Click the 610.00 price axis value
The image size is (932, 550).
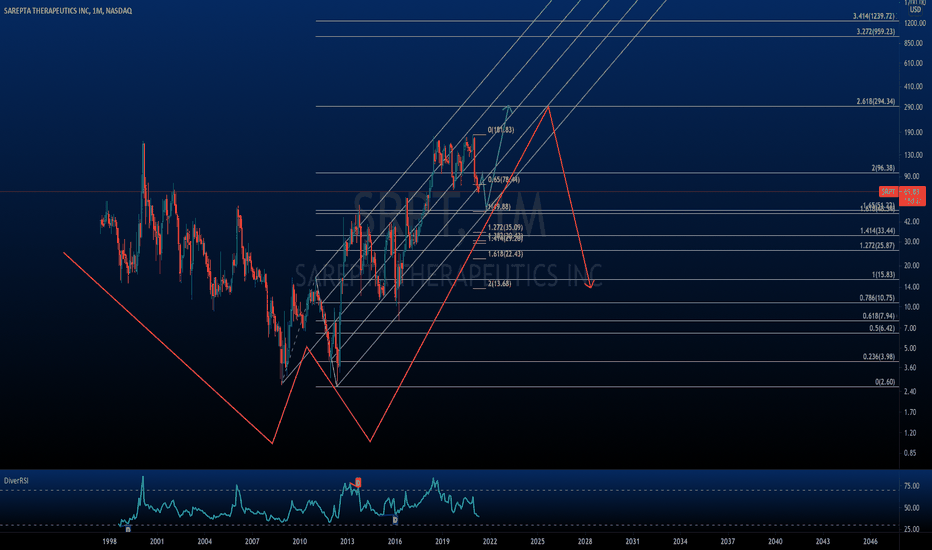click(x=914, y=64)
